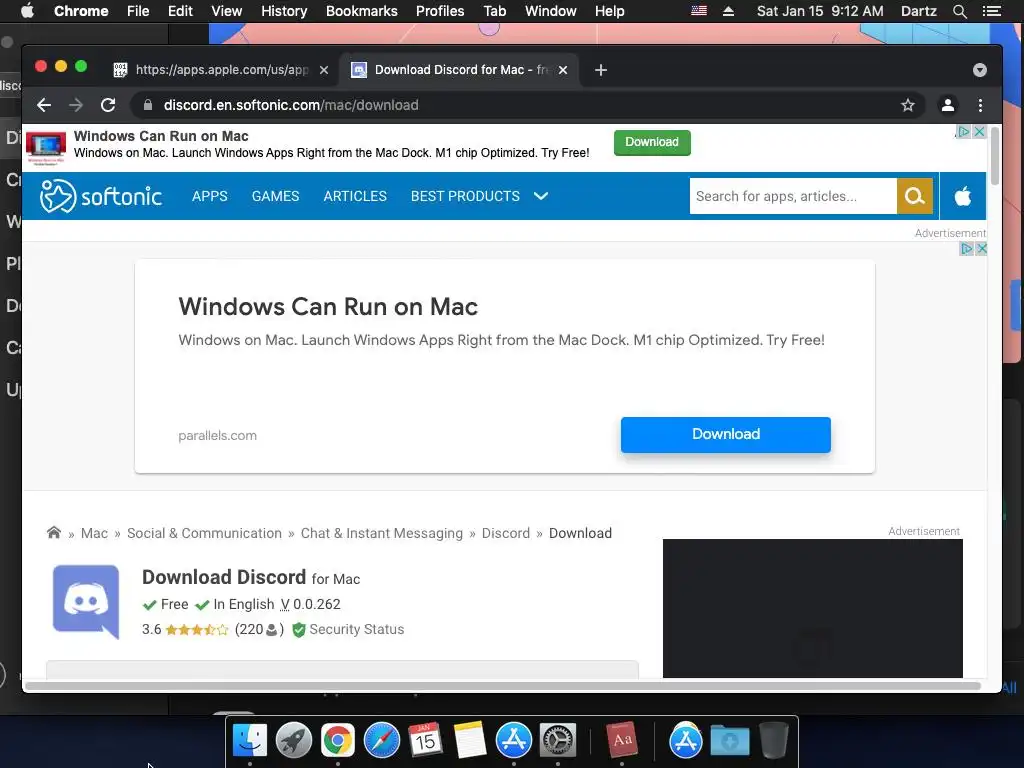Click Chrome icon in the Dock
Screen dimensions: 1024x768
point(338,740)
